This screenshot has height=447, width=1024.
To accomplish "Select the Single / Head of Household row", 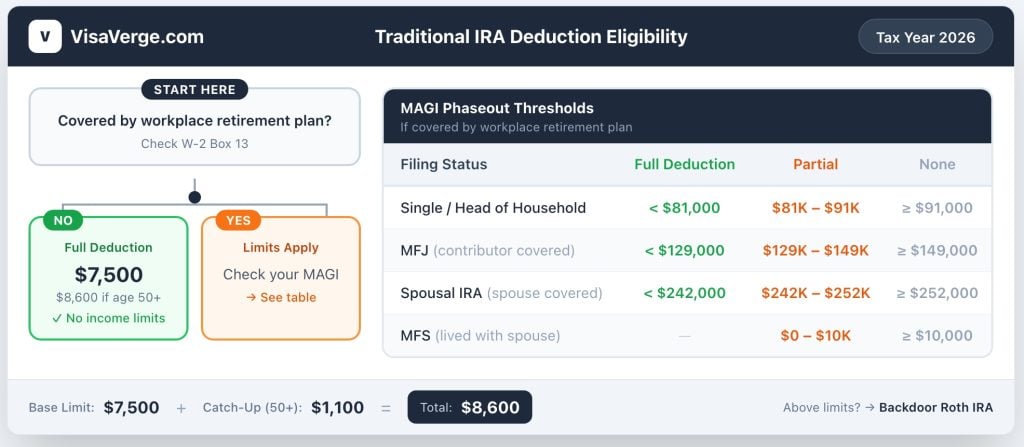I will coord(493,208).
